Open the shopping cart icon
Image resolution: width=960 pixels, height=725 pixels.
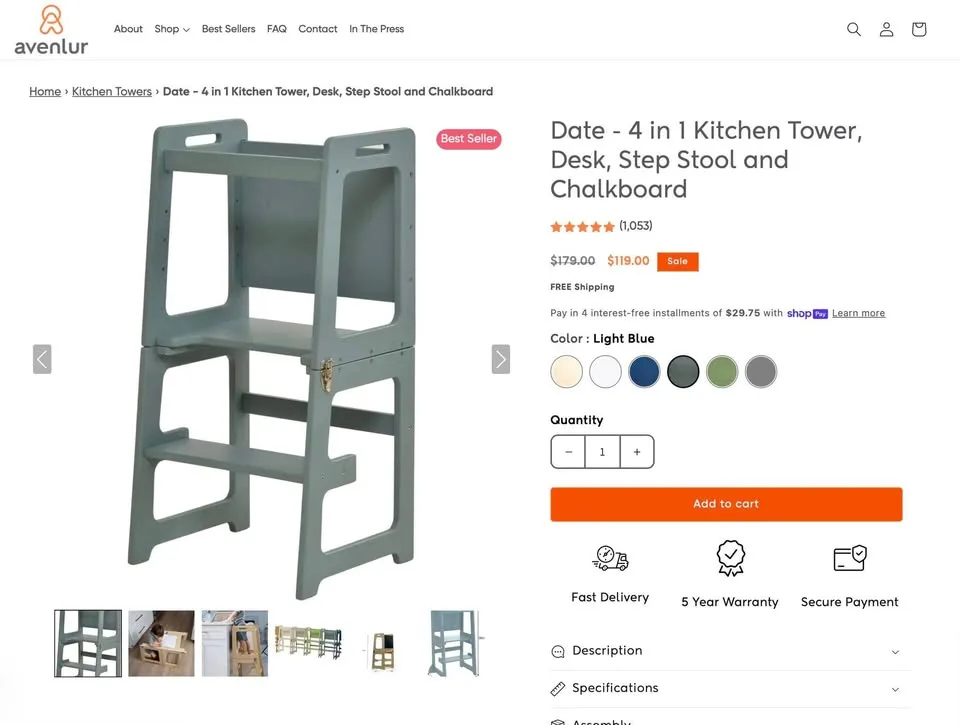tap(918, 29)
